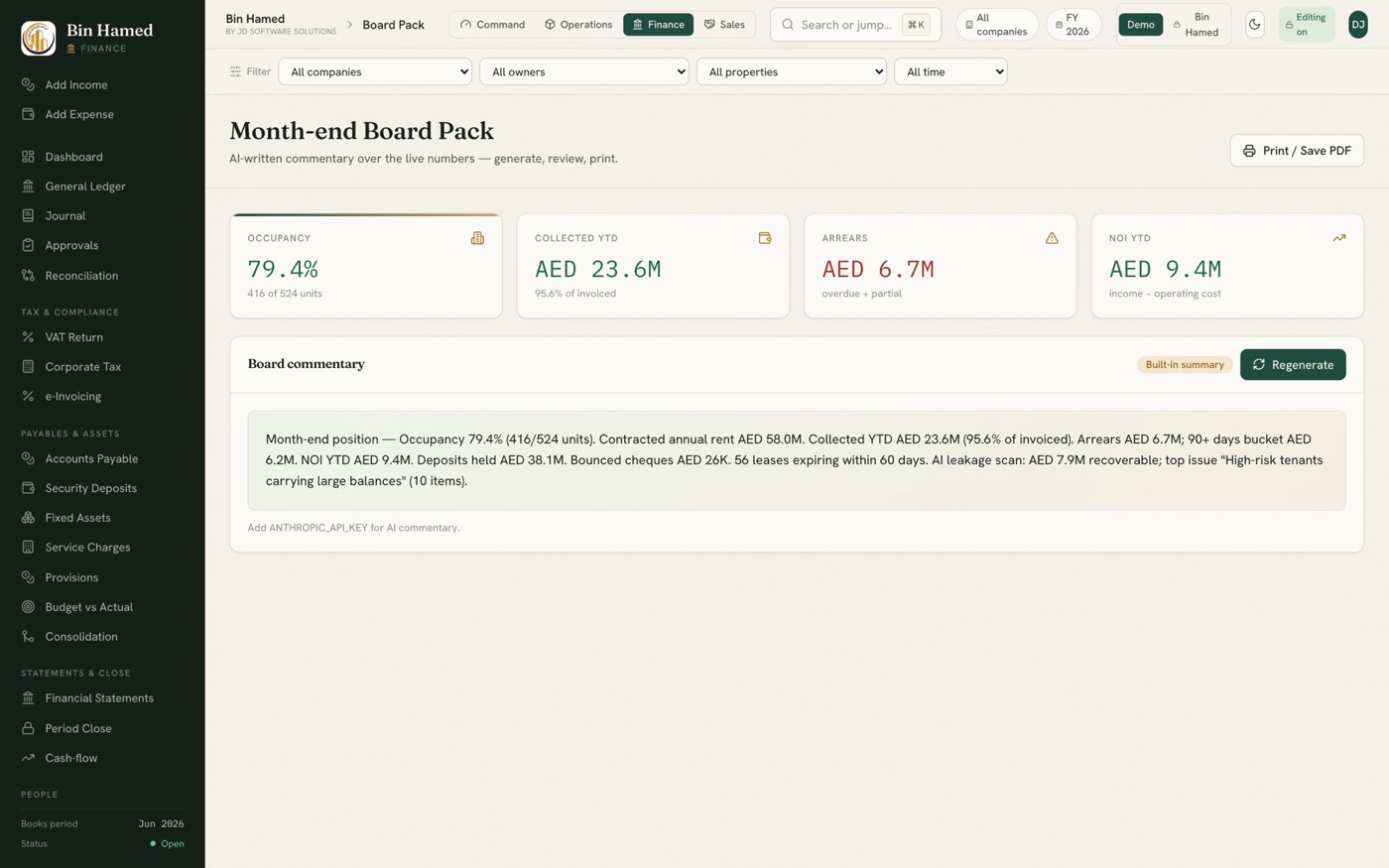The width and height of the screenshot is (1389, 868).
Task: Switch to the Sales tab
Action: tap(724, 25)
